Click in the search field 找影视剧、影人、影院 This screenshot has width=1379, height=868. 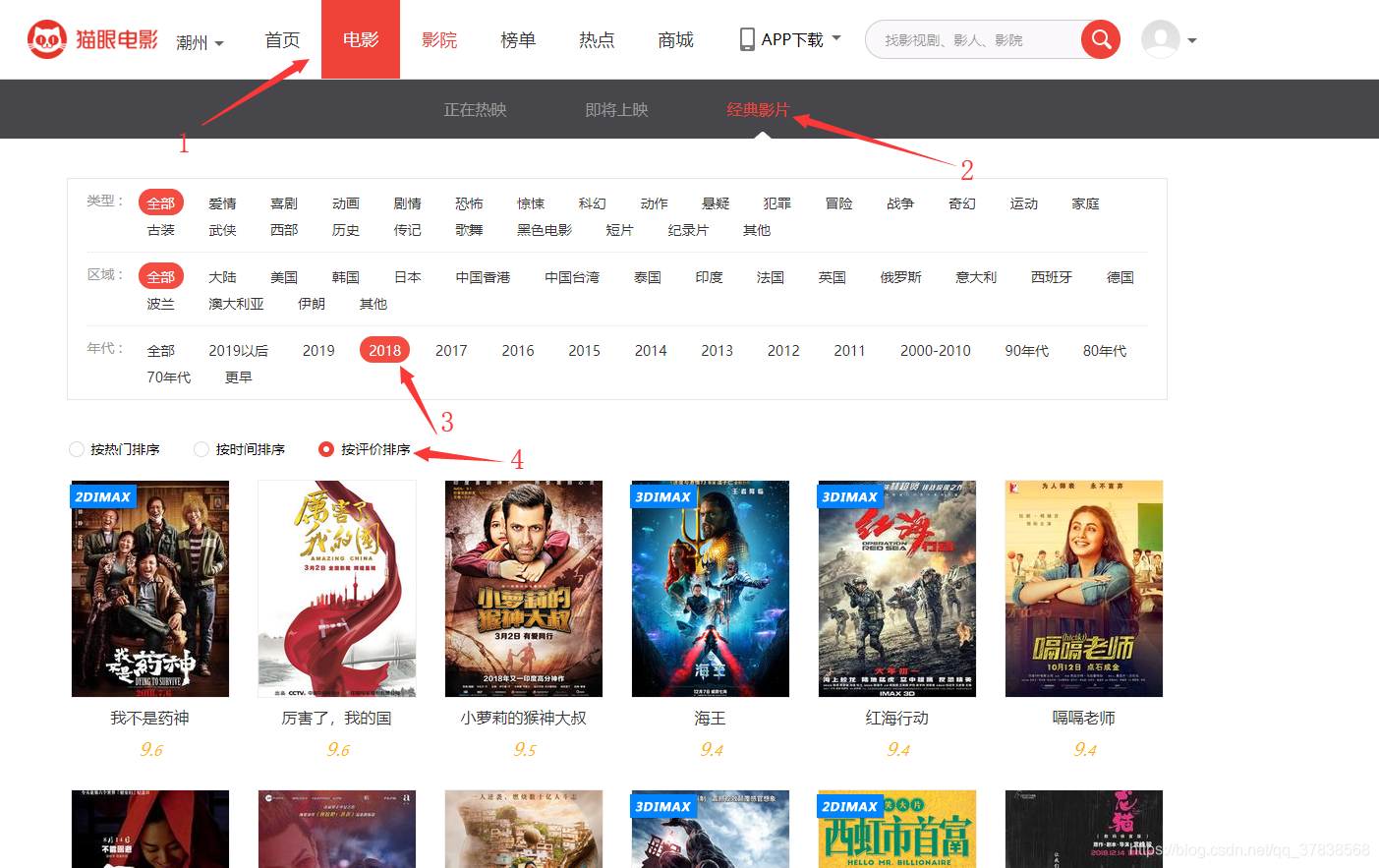coord(973,39)
